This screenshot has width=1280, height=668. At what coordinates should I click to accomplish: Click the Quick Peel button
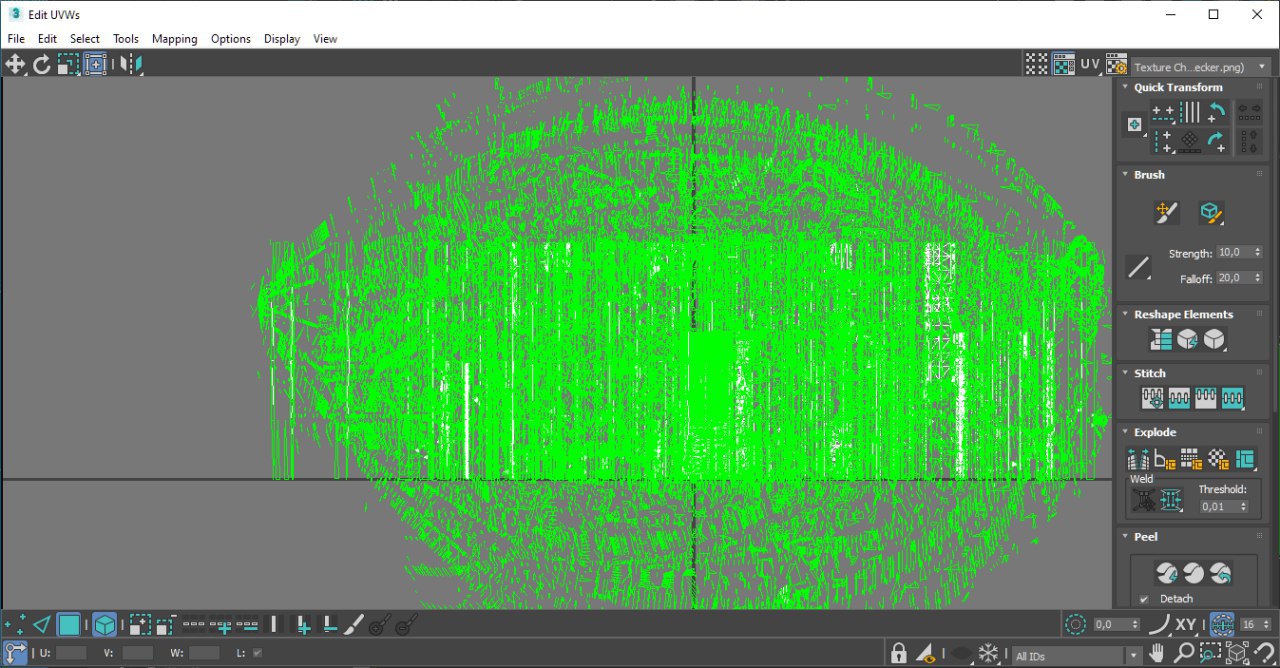[1166, 573]
